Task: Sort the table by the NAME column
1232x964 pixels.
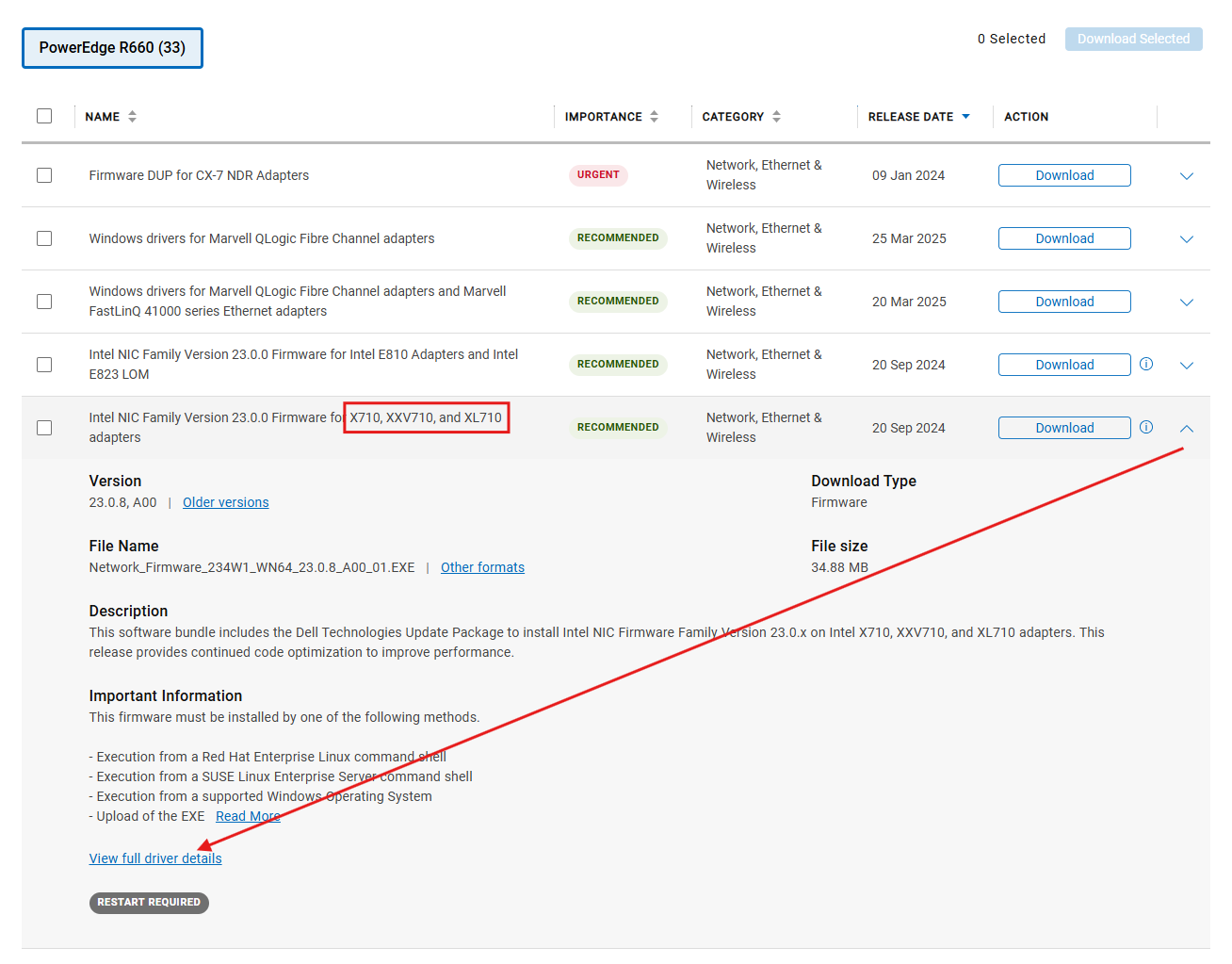Action: tap(131, 116)
